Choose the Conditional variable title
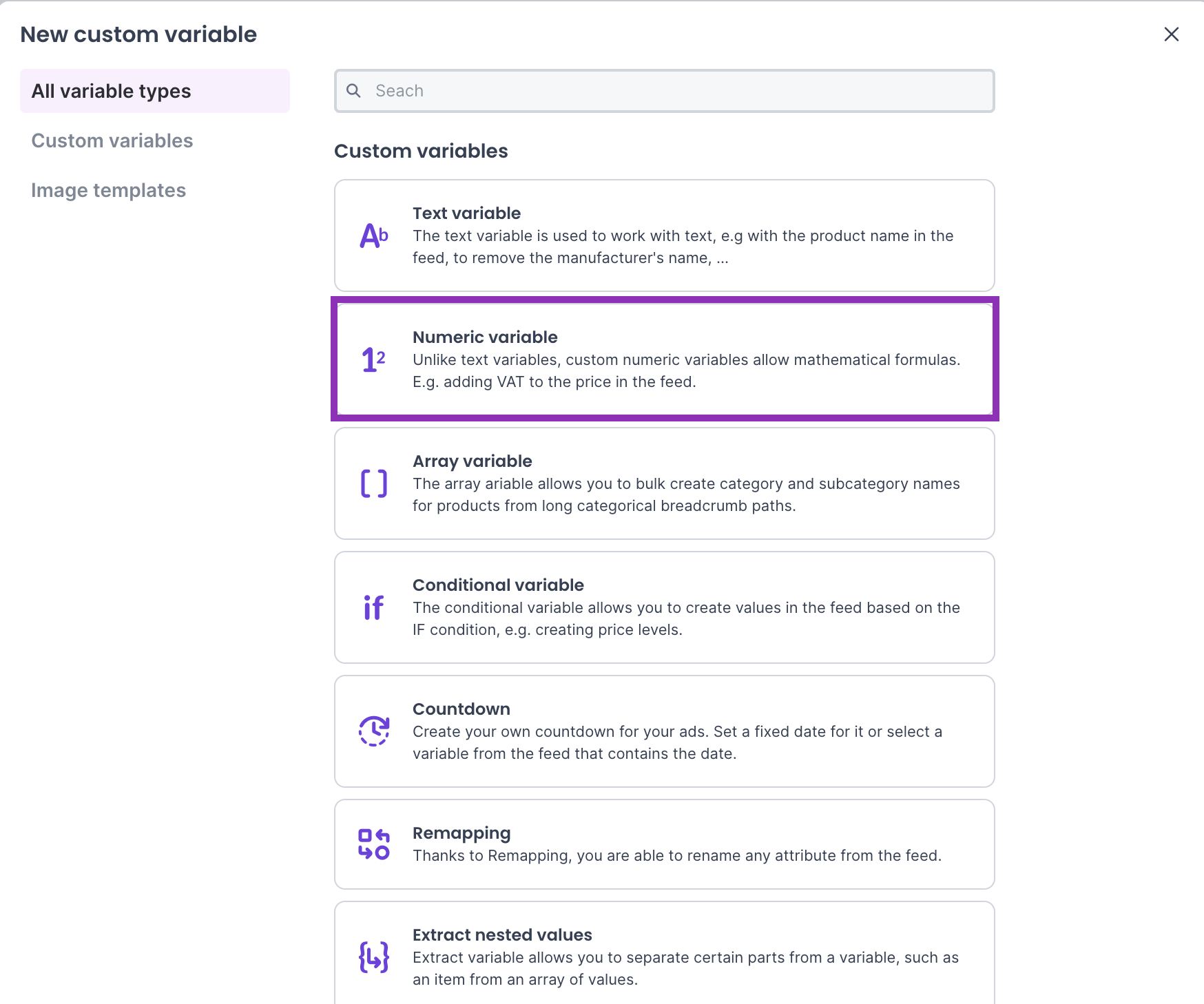1204x1004 pixels. [x=498, y=585]
